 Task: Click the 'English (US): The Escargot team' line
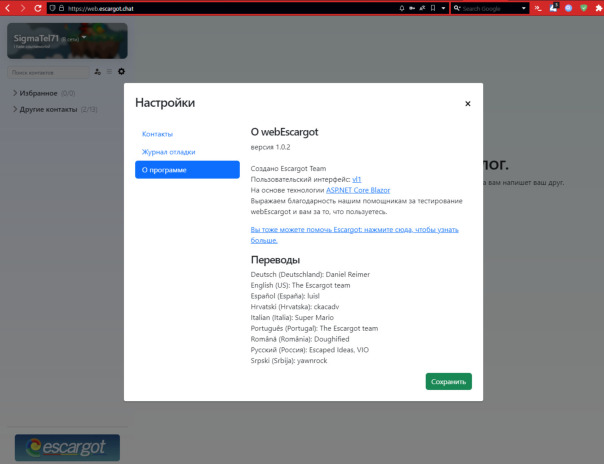[x=300, y=285]
